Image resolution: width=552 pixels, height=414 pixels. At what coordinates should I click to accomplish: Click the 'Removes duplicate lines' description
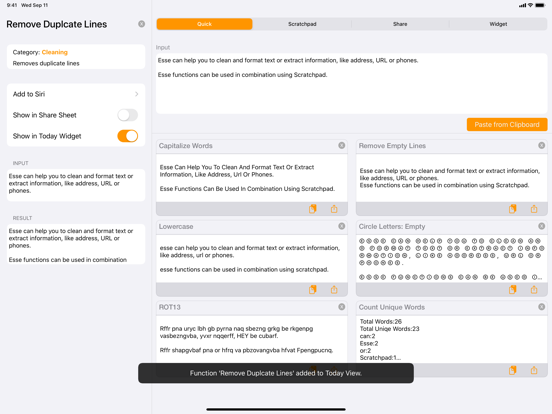tap(46, 63)
